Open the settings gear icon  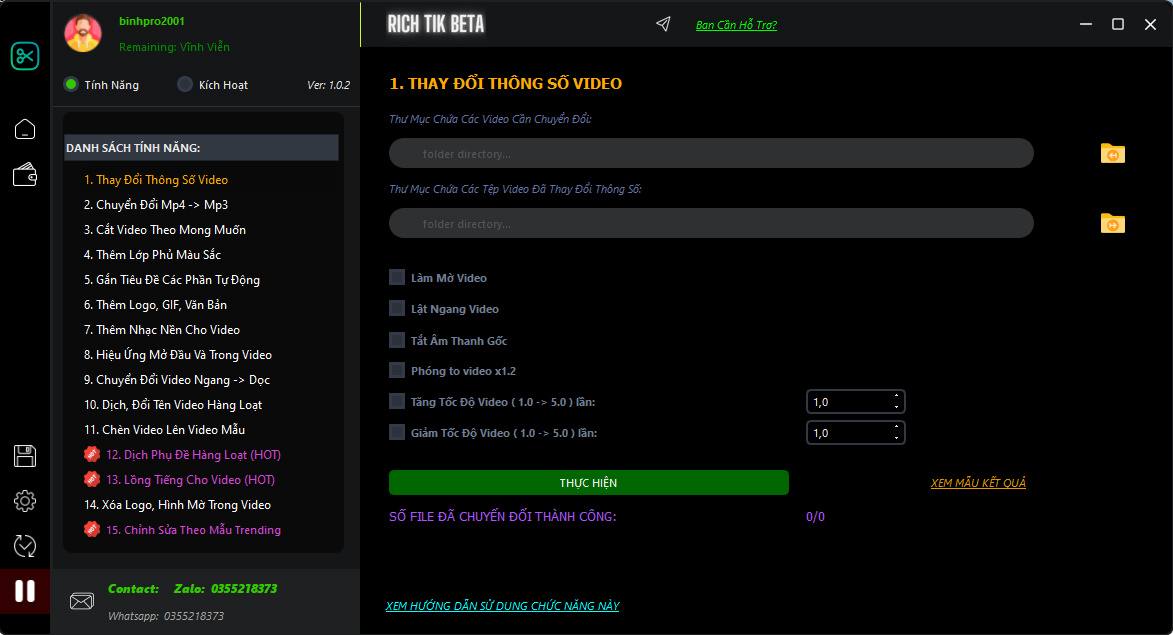25,501
